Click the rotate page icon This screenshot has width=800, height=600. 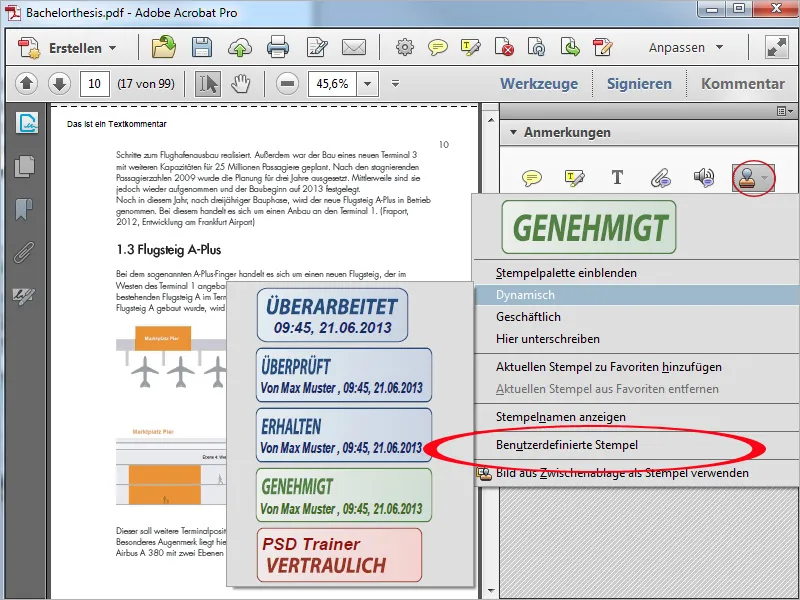point(537,47)
